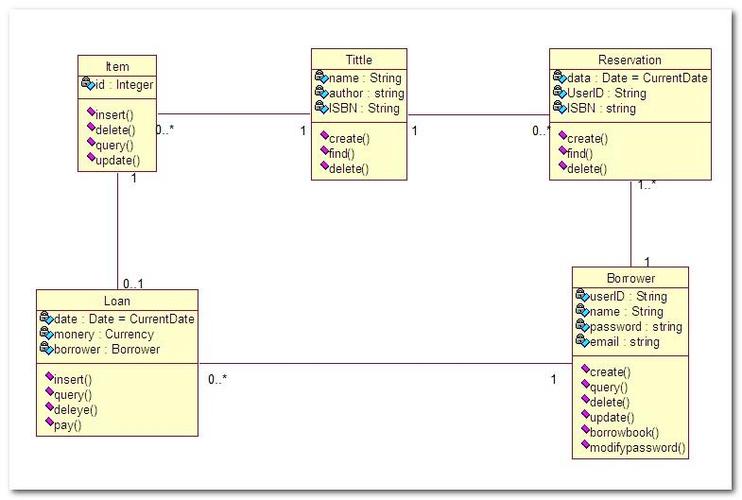Click the attribute icon next to Tittle author

point(321,92)
